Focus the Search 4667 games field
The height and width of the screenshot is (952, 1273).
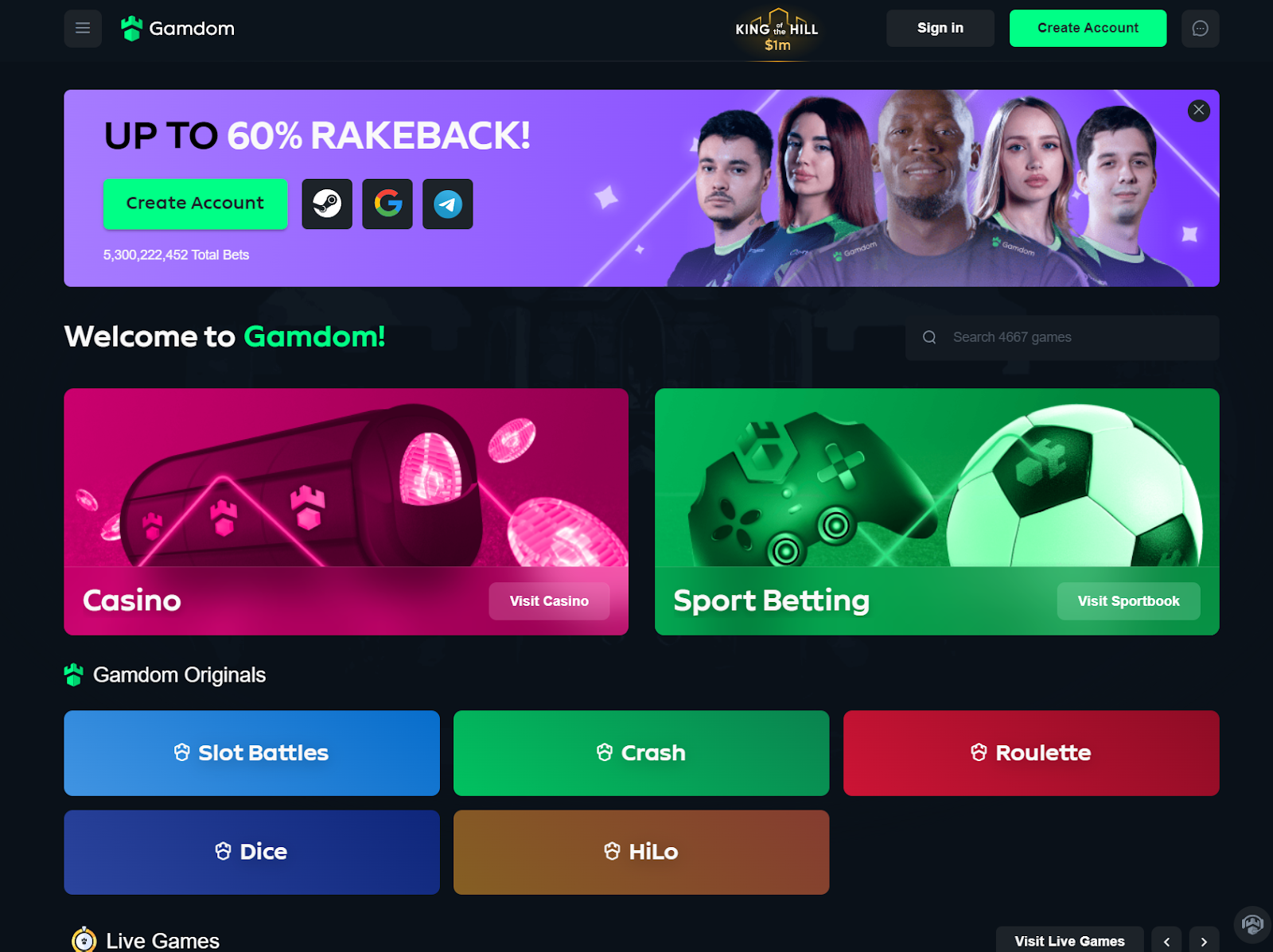(x=1062, y=337)
